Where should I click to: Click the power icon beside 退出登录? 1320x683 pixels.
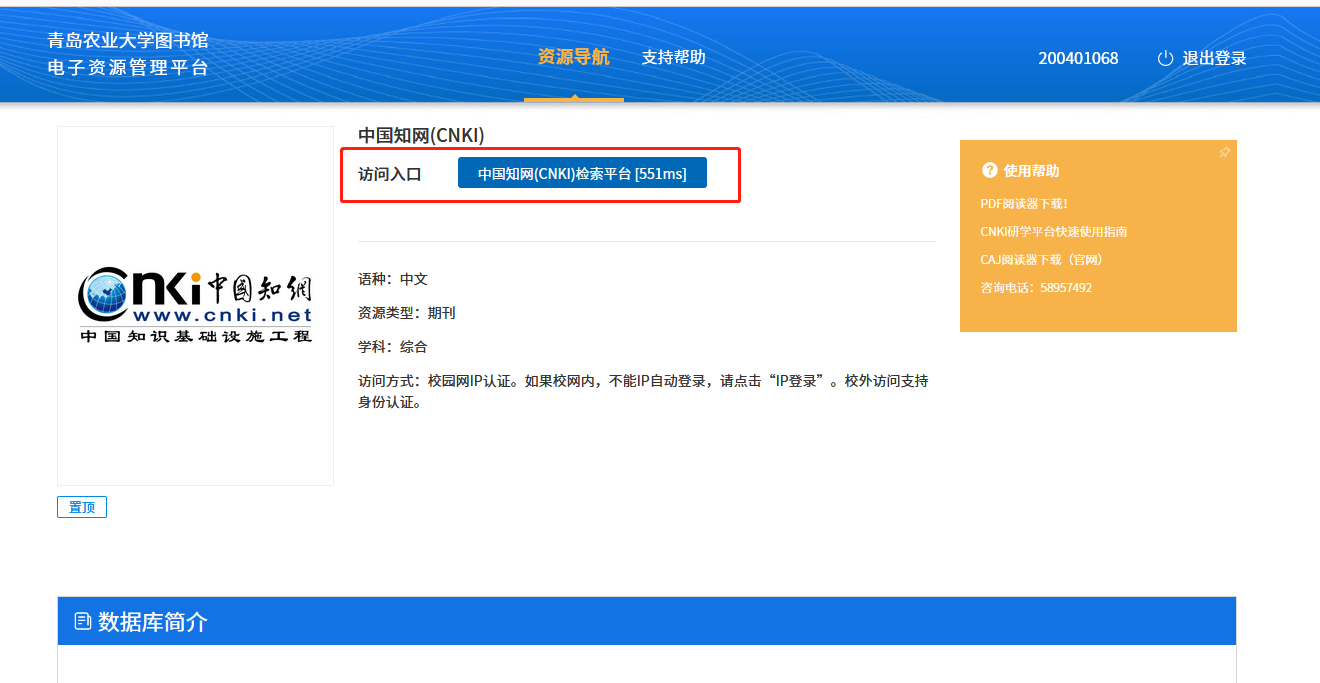[1165, 58]
